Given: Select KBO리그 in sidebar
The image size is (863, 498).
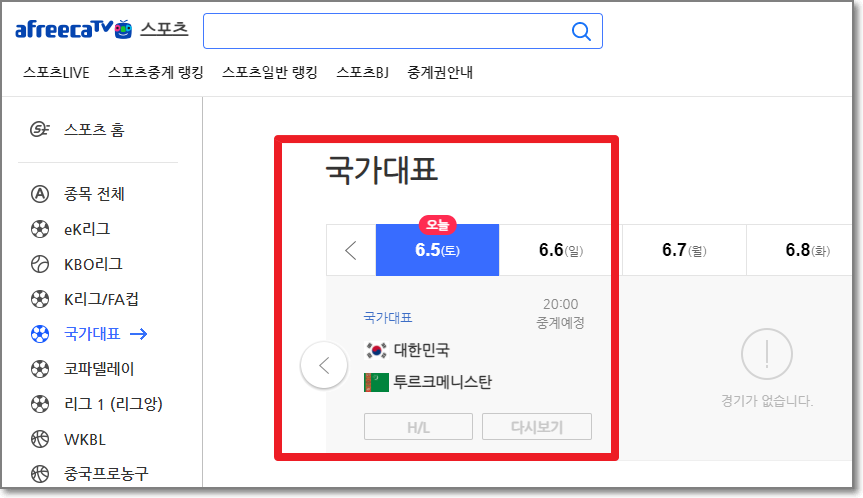Looking at the screenshot, I should point(93,265).
